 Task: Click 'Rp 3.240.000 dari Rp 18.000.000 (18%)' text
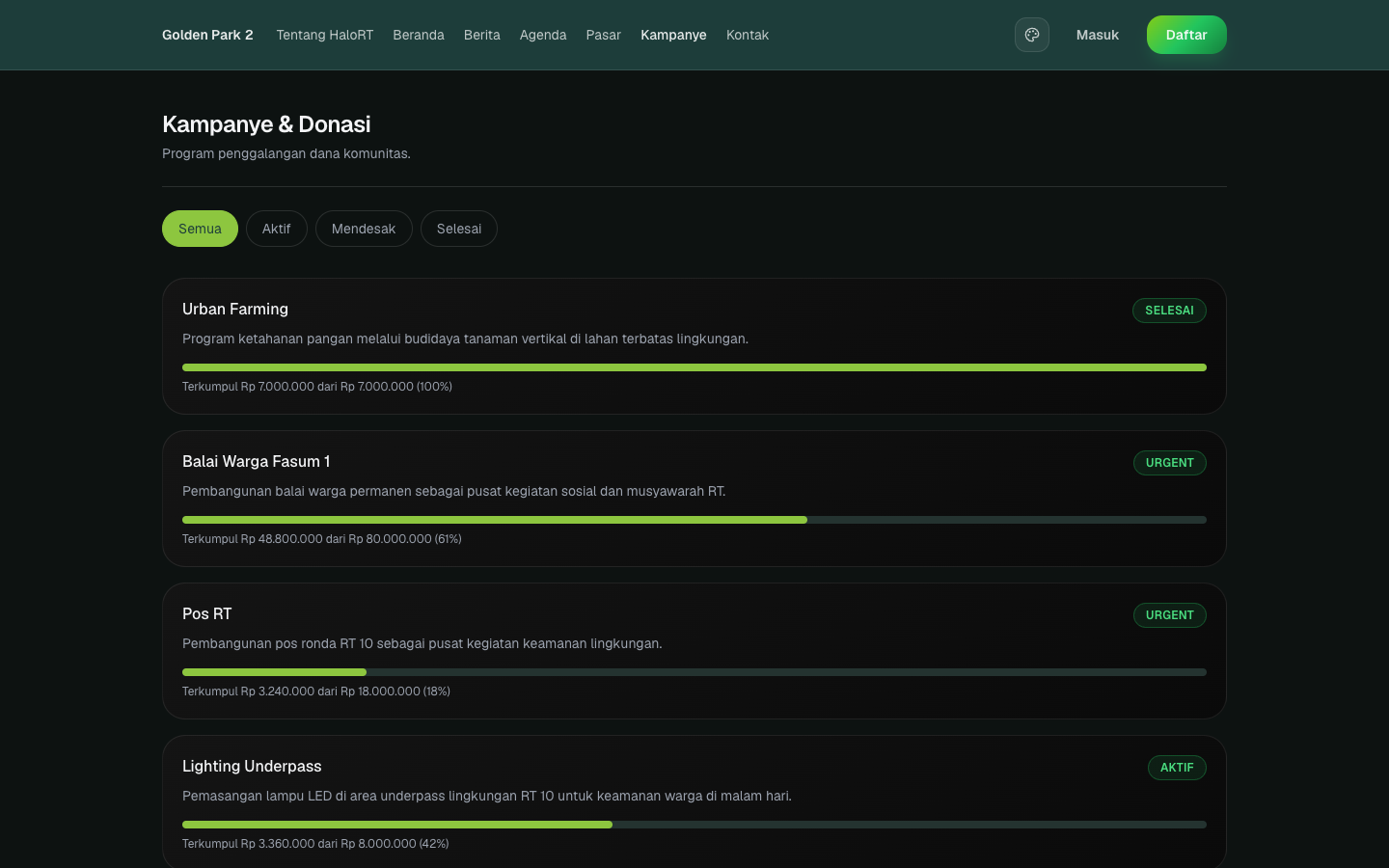click(x=345, y=692)
